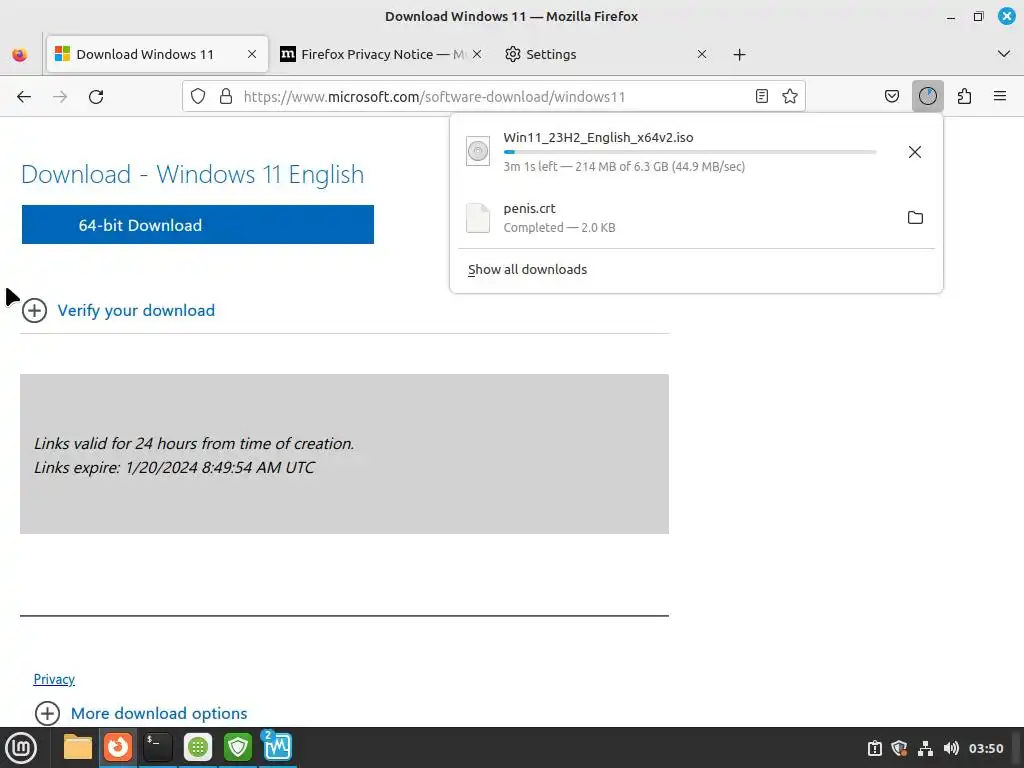Click volume speaker tray icon
The height and width of the screenshot is (768, 1024).
[x=951, y=748]
